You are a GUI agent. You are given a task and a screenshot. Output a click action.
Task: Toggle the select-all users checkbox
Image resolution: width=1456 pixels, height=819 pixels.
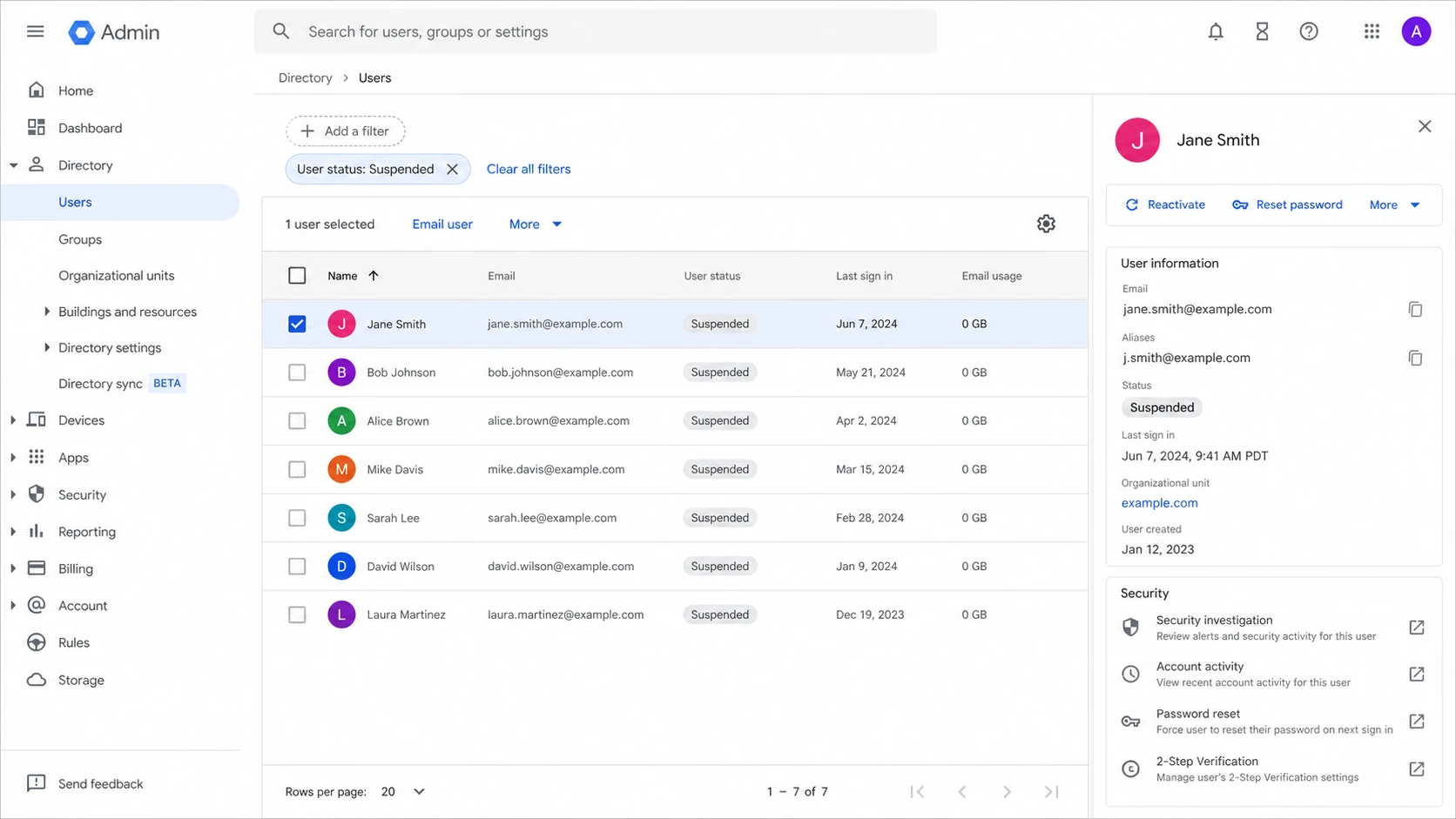pos(297,275)
